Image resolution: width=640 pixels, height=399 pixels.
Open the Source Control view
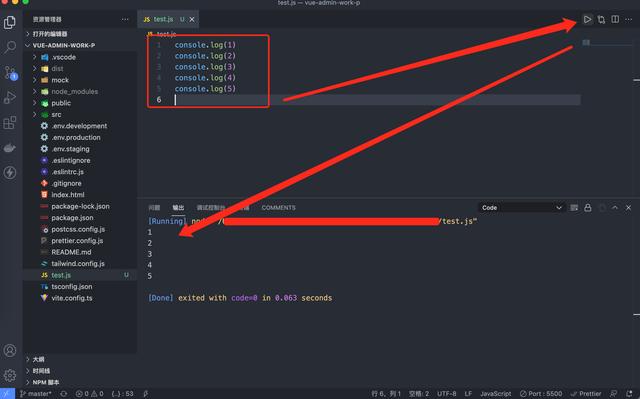[10, 73]
